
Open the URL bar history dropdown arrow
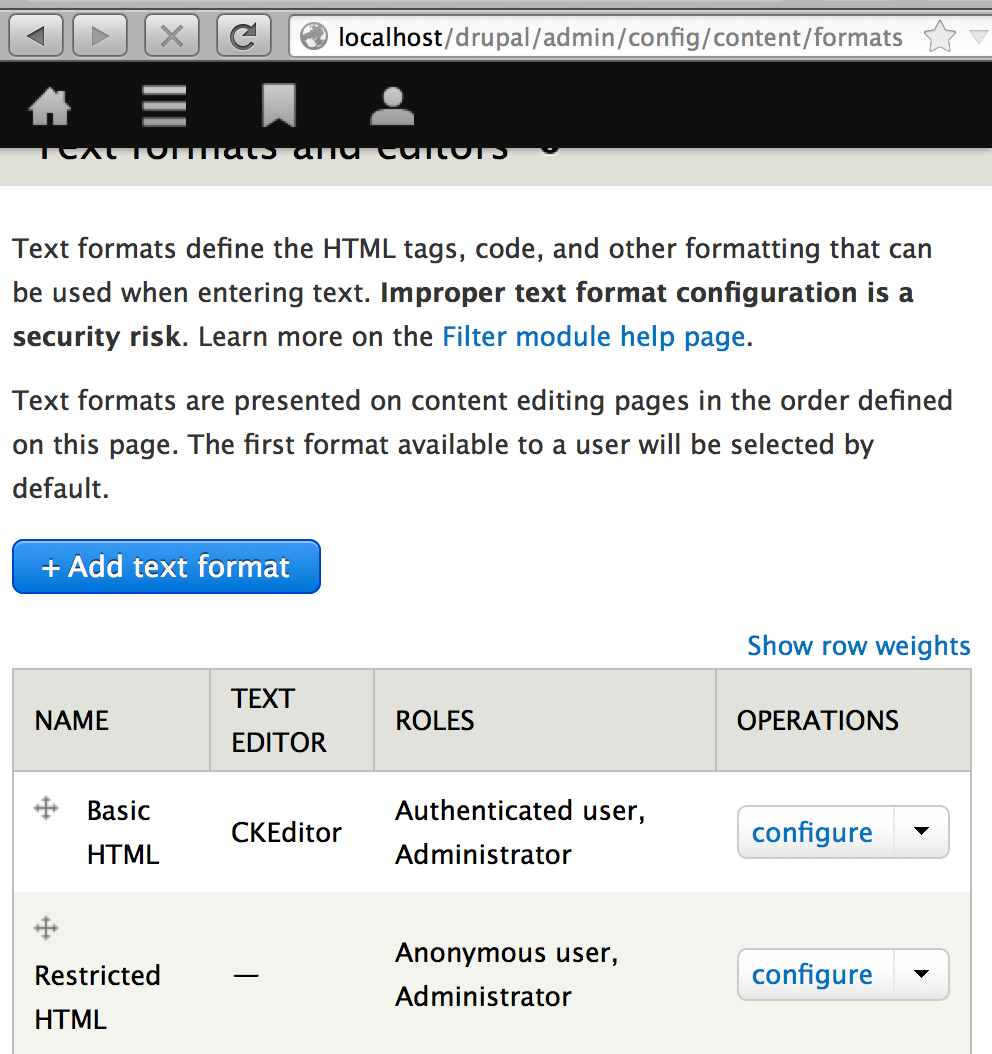(980, 36)
